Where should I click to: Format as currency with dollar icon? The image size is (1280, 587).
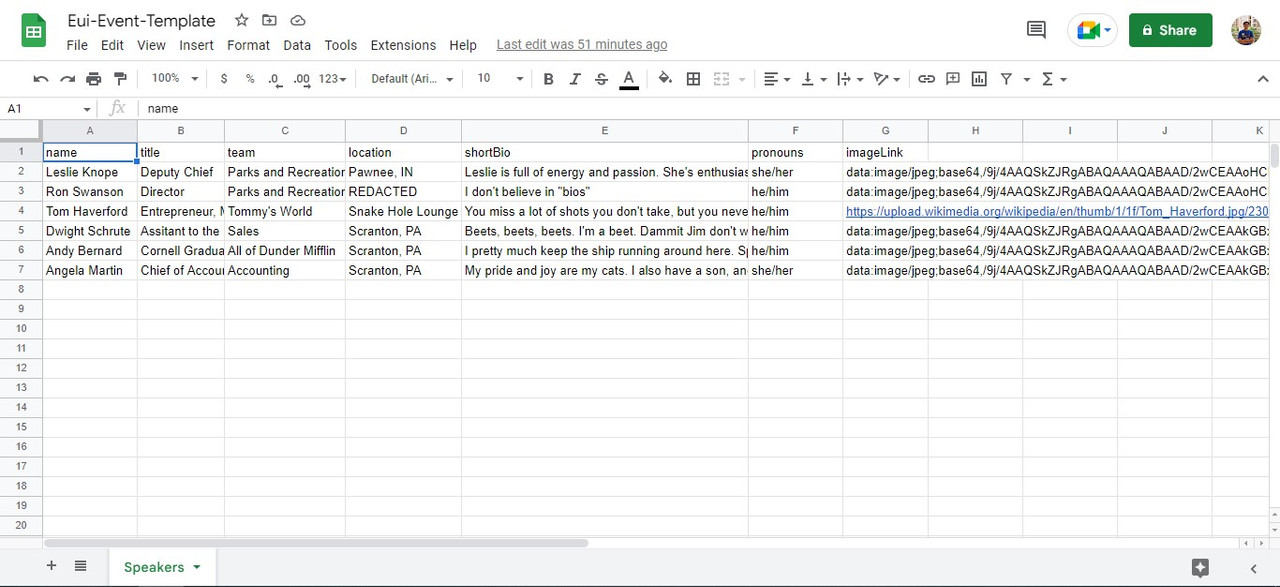coord(223,79)
